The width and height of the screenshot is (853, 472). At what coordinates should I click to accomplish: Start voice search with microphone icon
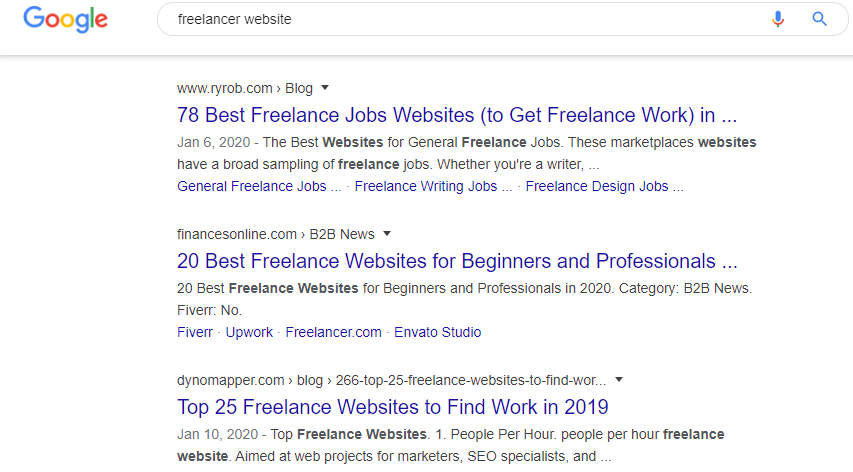778,19
